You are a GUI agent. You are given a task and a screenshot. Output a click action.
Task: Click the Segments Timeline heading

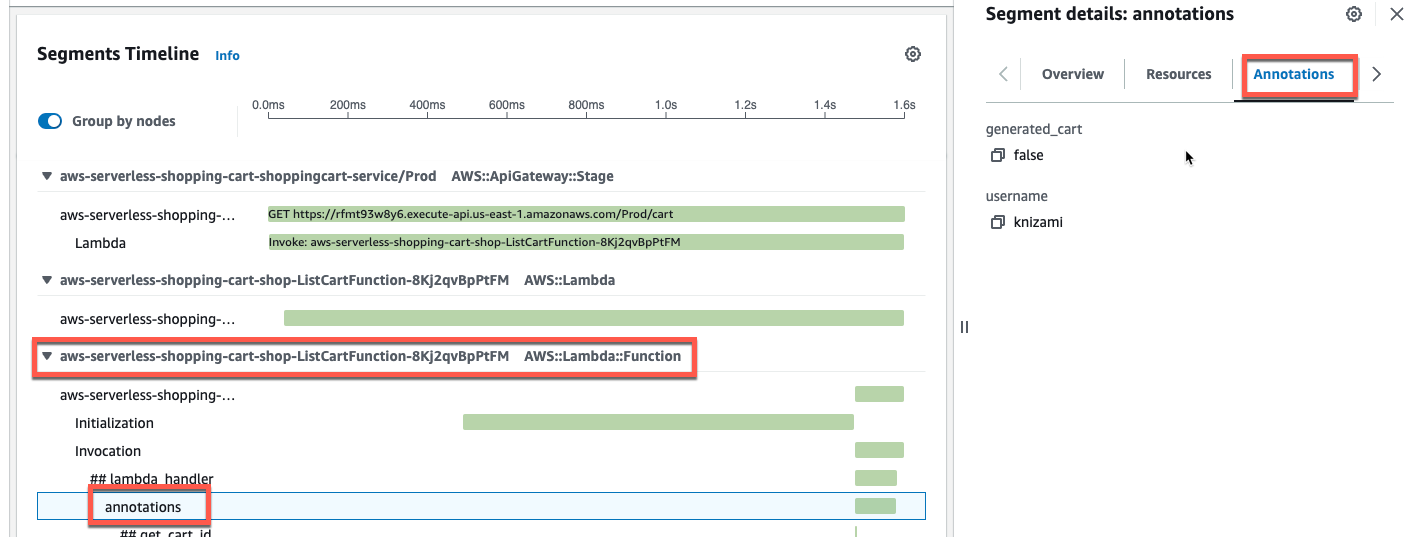point(118,54)
